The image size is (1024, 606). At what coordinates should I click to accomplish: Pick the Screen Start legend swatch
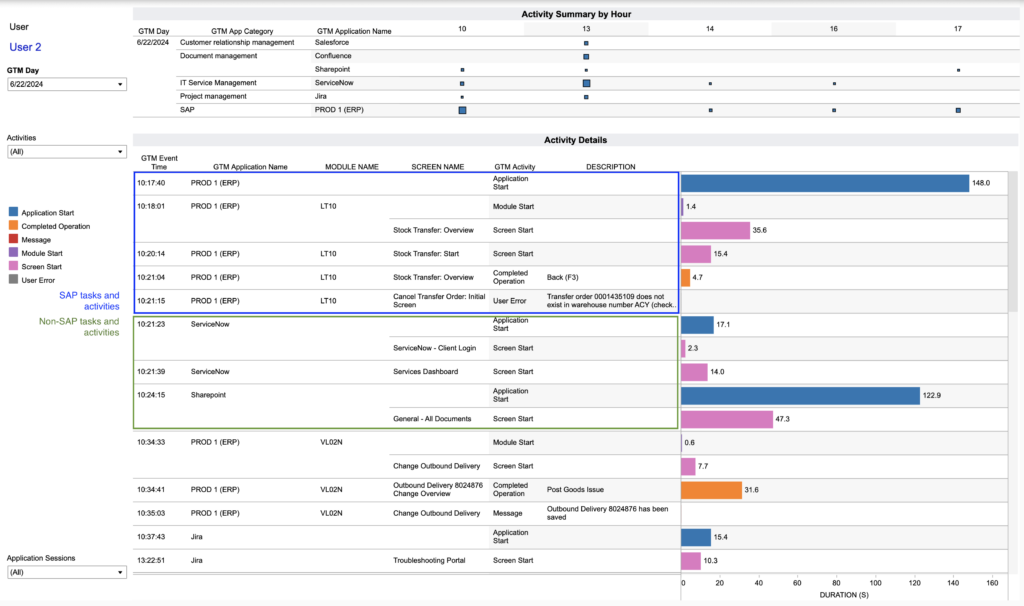(13, 266)
